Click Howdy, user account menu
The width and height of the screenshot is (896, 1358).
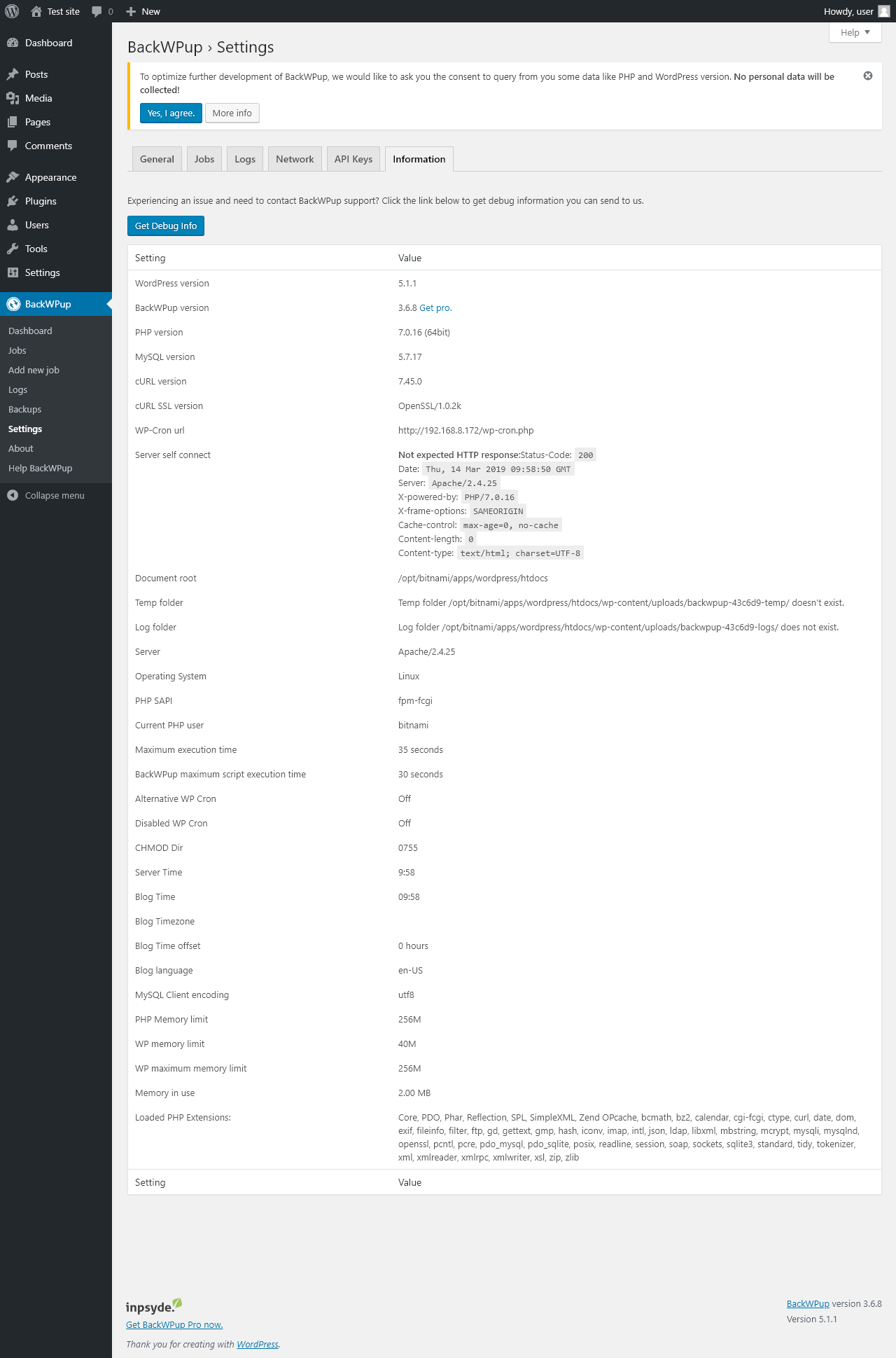coord(857,11)
